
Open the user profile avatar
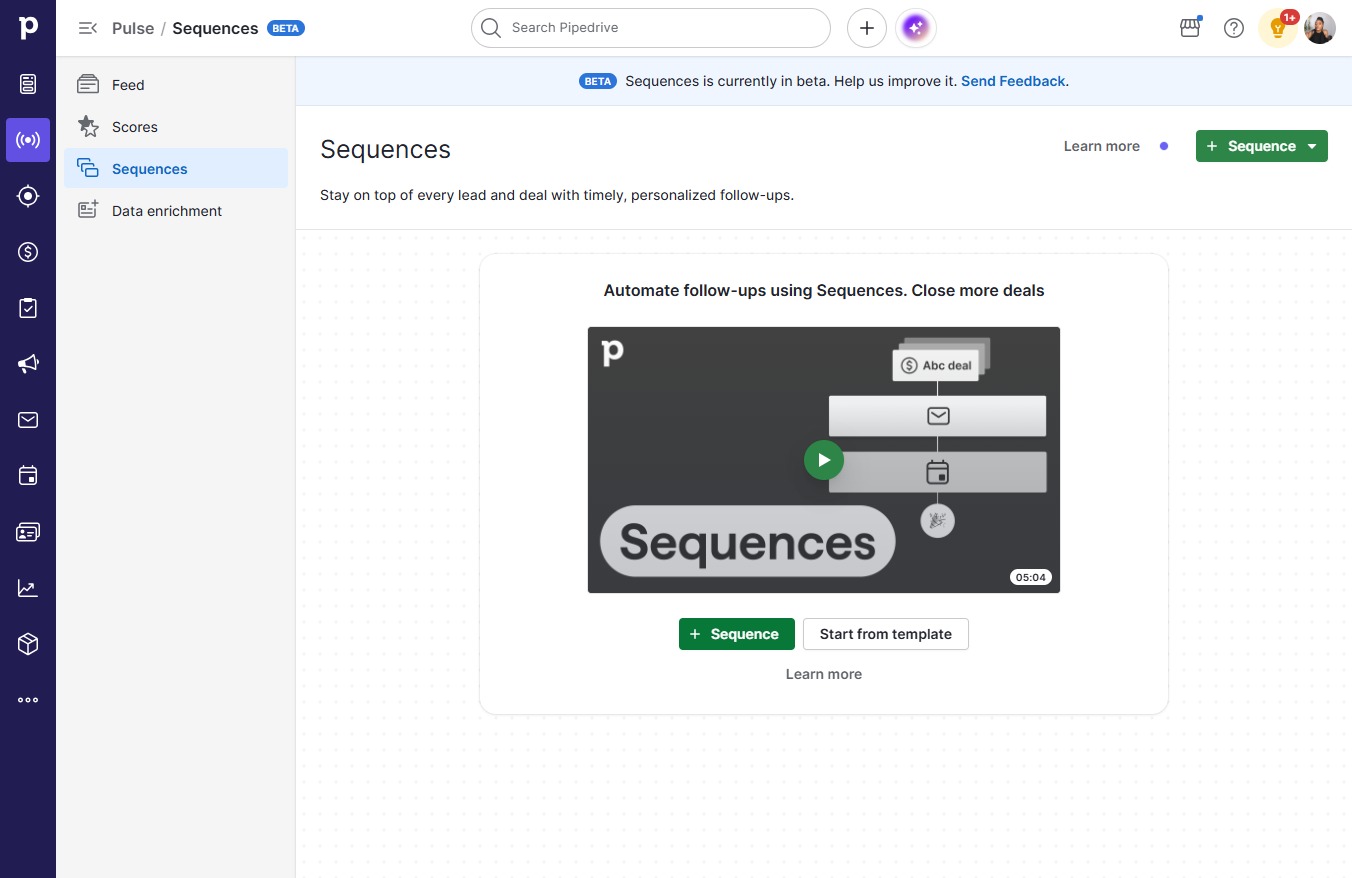[x=1320, y=28]
